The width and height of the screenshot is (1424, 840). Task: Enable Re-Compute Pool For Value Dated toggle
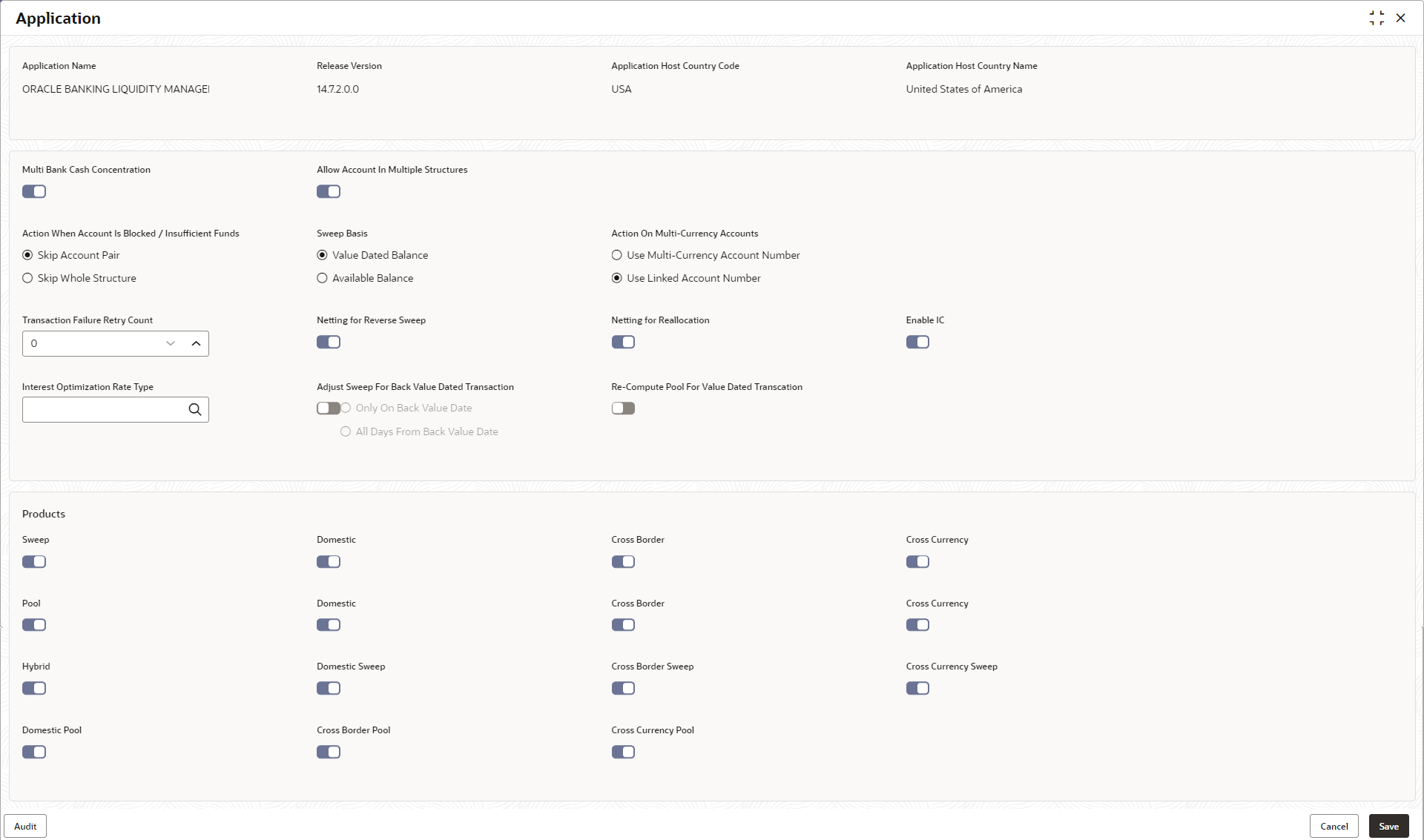pos(623,408)
